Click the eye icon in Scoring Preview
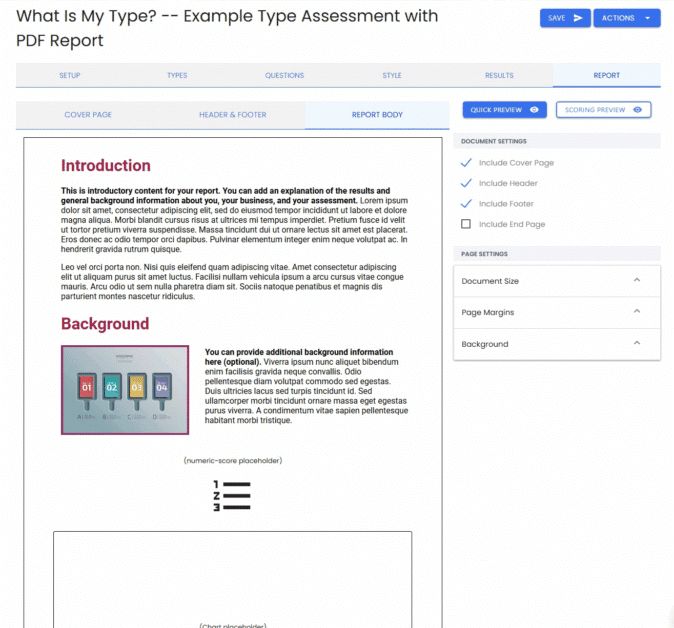Screen dimensions: 674x628 coord(637,110)
